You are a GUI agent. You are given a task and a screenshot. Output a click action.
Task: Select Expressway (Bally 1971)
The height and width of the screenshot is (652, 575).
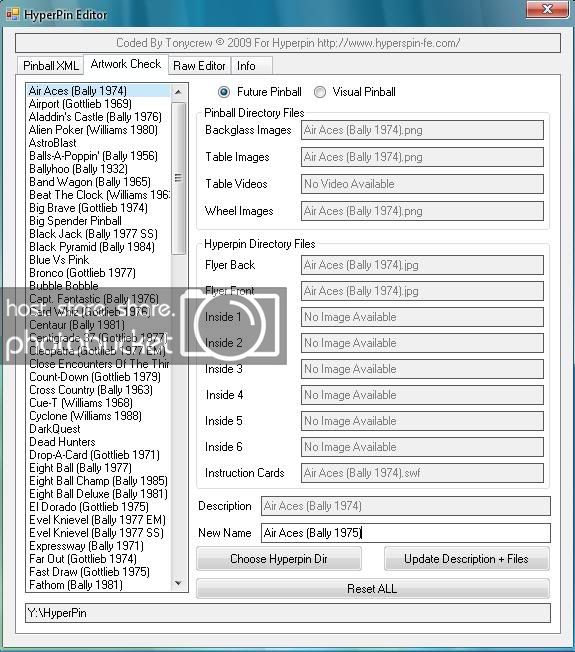pos(99,546)
